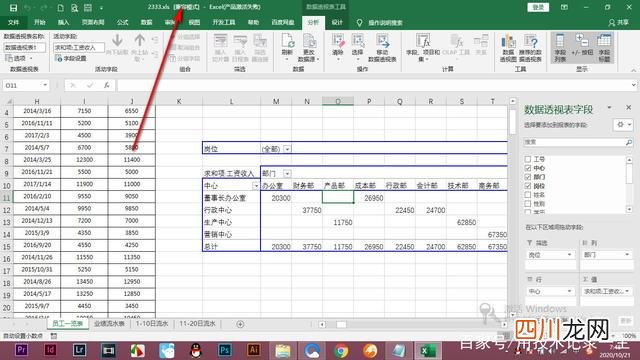Toggle the +/- Buttons (+/-按钮) display

point(582,45)
